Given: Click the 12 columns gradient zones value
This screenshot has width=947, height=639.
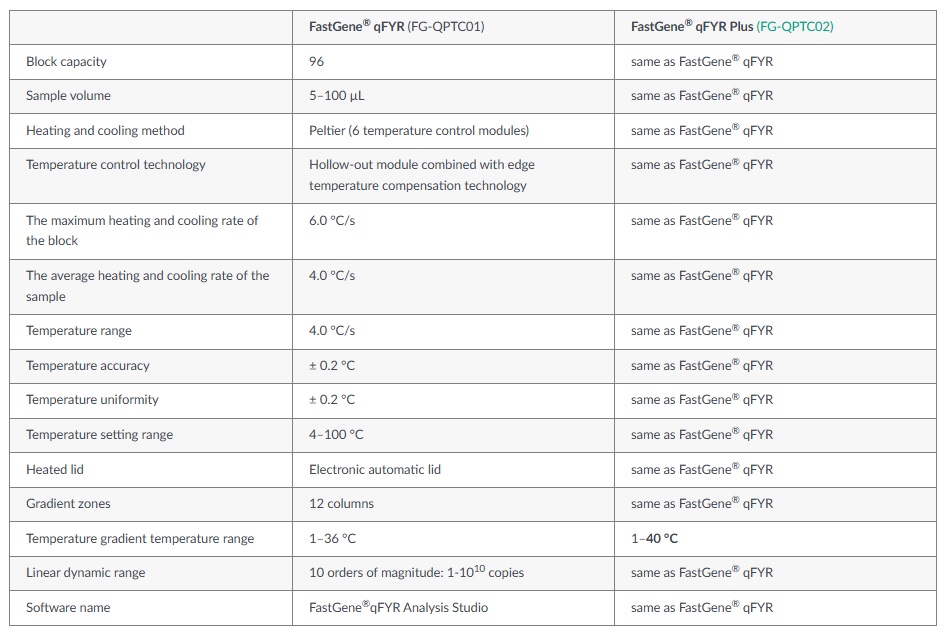Looking at the screenshot, I should [341, 504].
